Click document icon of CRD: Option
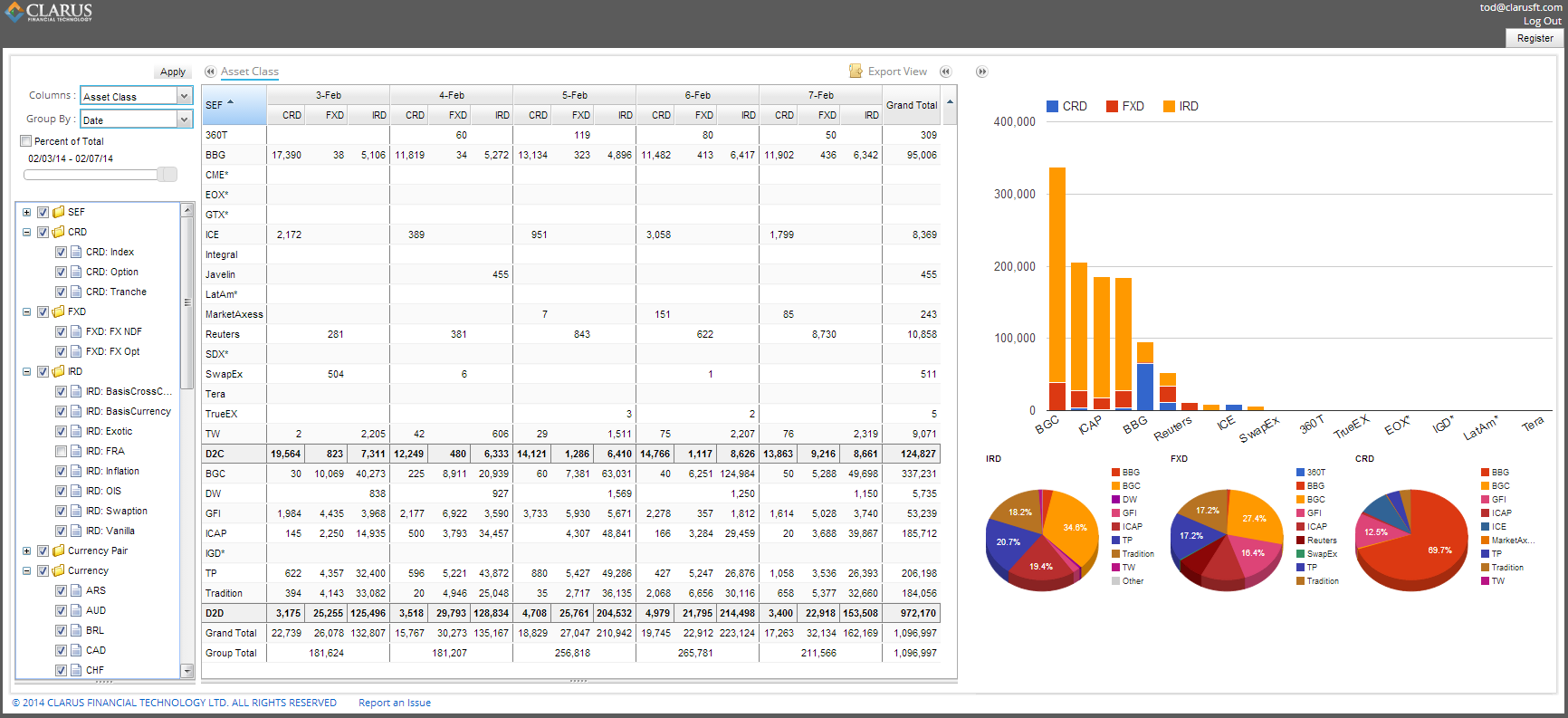This screenshot has height=718, width=1568. pyautogui.click(x=77, y=272)
